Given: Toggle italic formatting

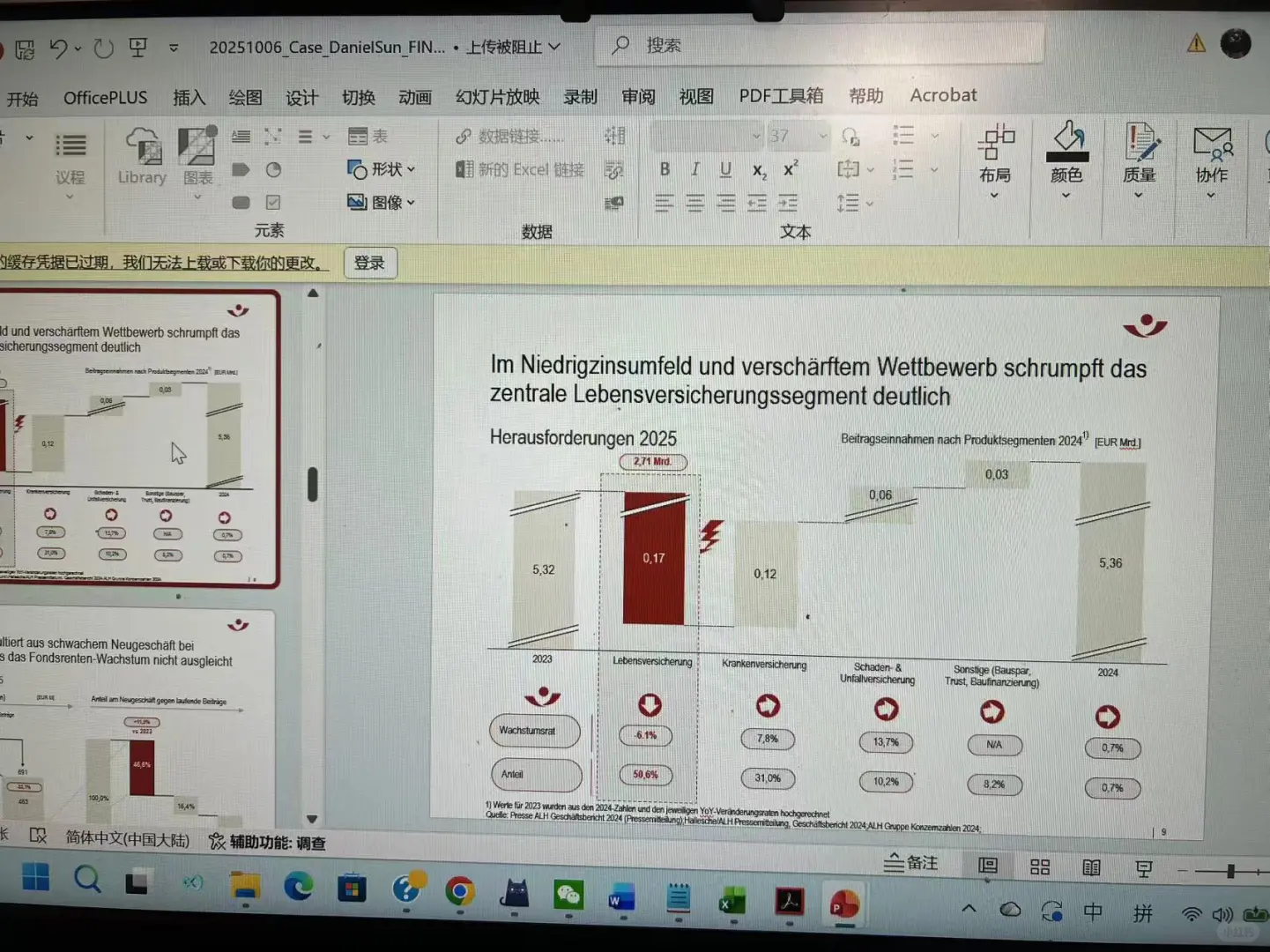Looking at the screenshot, I should [x=695, y=168].
